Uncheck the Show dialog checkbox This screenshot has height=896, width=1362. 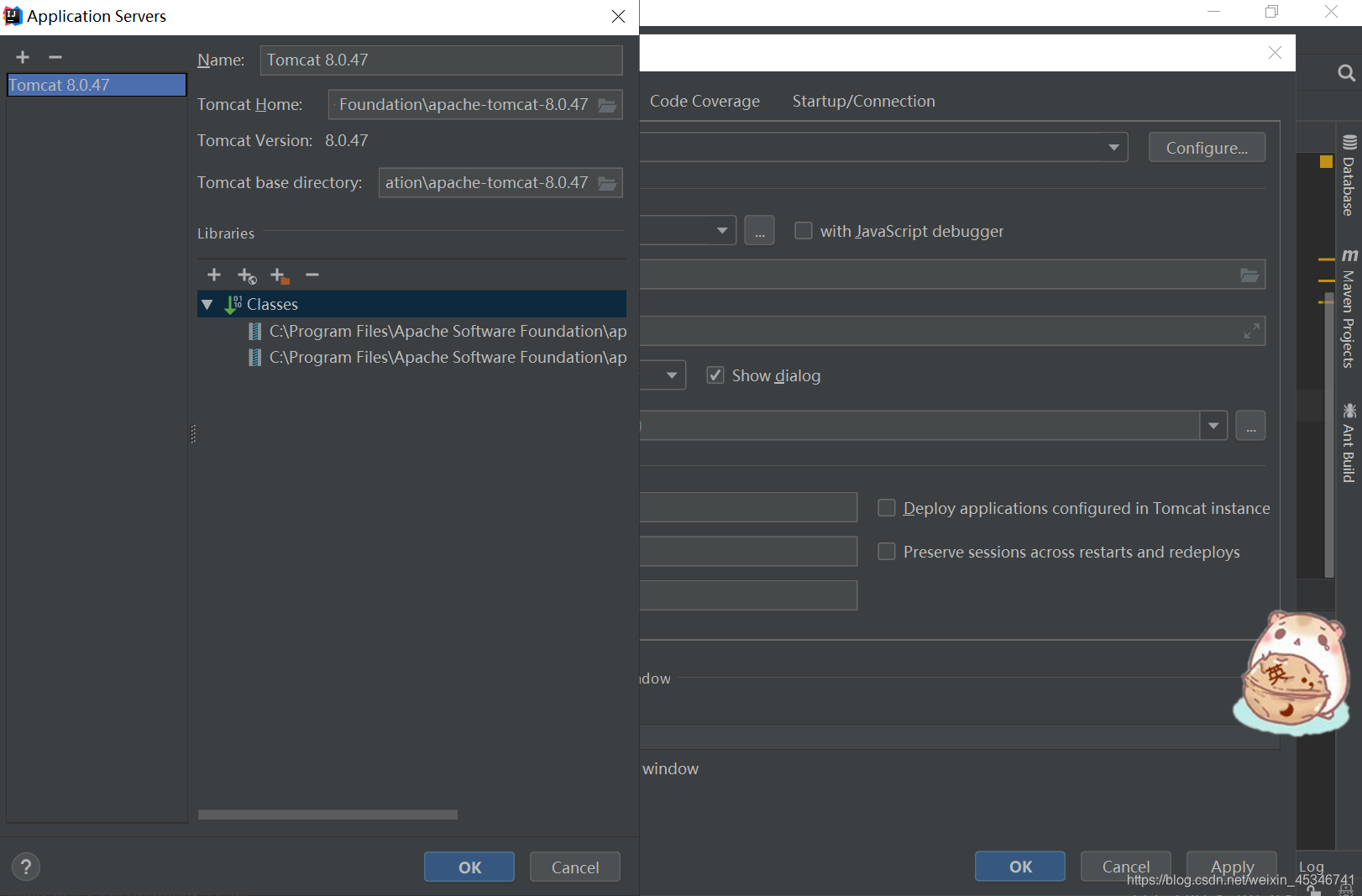[x=715, y=375]
